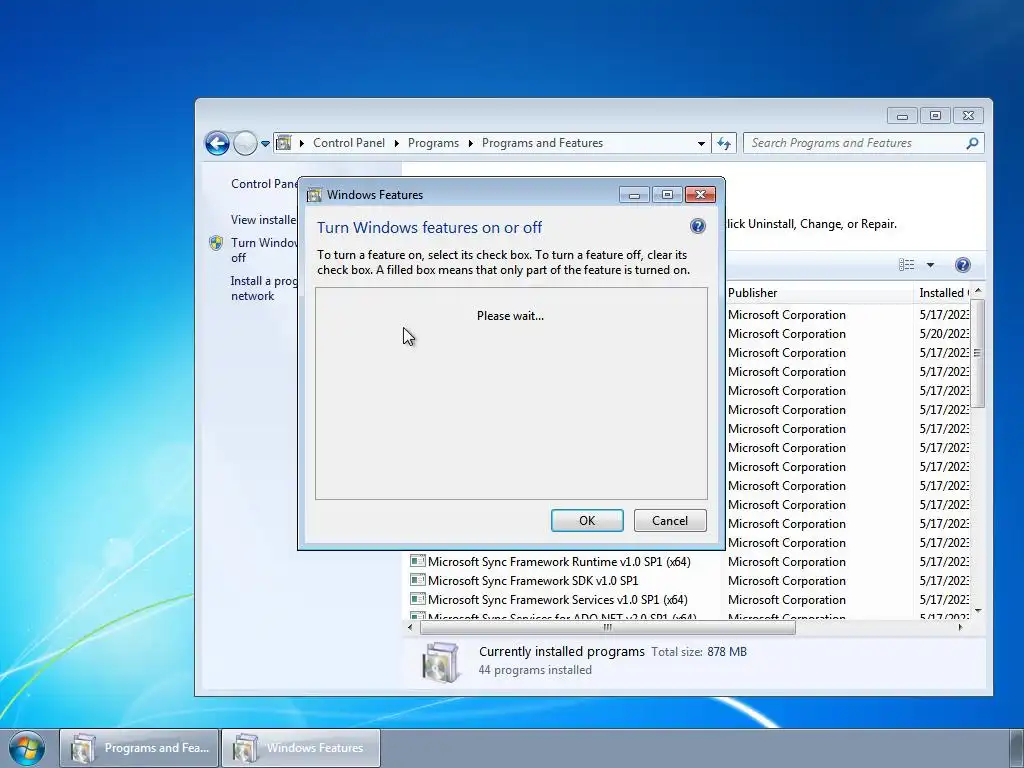Click the search magnifier icon
The image size is (1024, 768).
click(972, 143)
